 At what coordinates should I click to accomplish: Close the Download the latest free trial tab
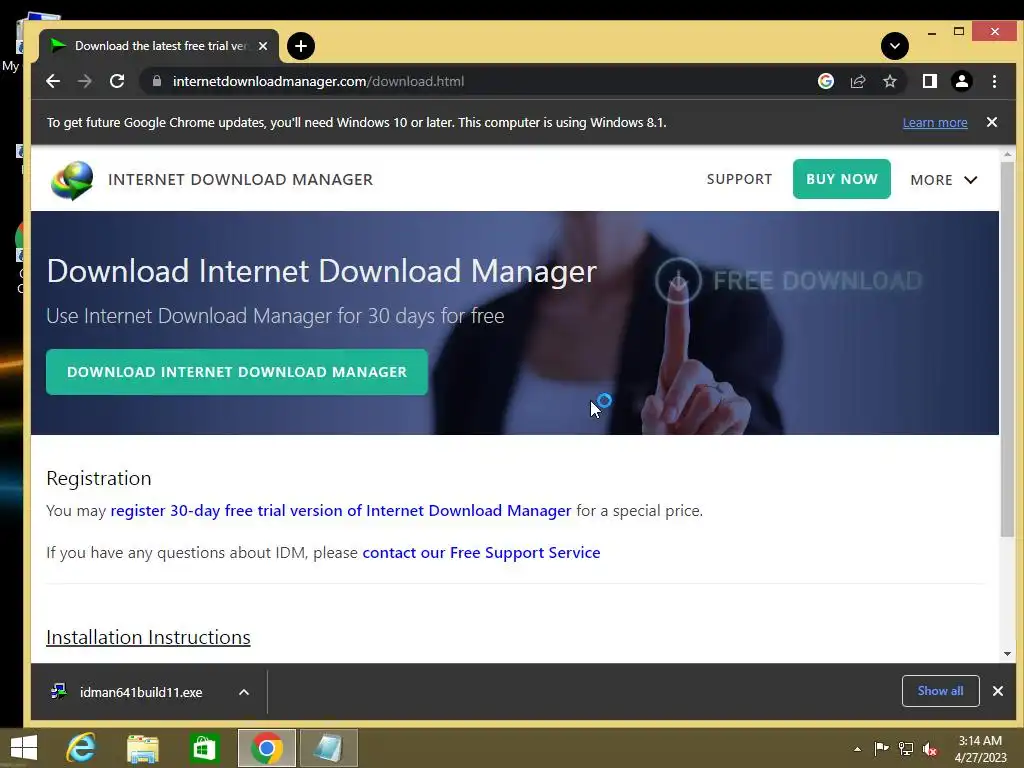[263, 46]
